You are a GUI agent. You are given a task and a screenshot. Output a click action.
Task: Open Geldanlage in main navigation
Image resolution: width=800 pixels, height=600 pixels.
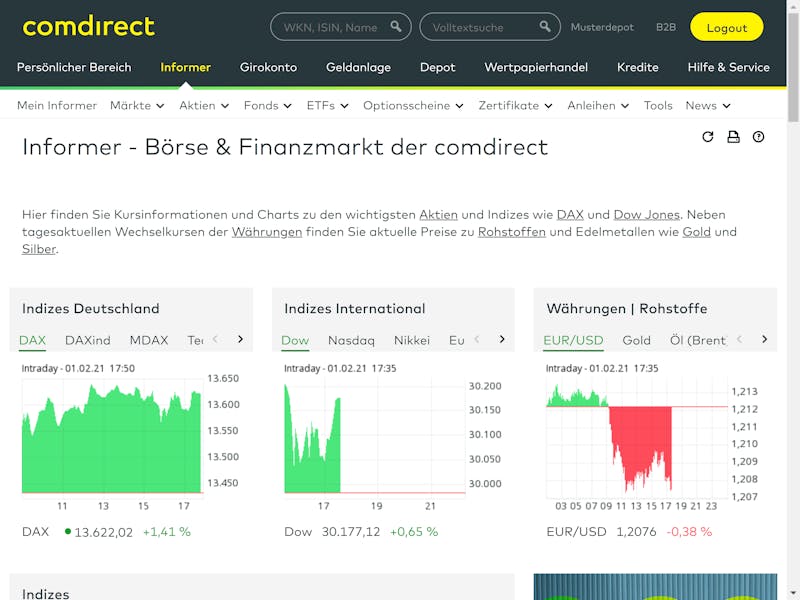coord(358,67)
